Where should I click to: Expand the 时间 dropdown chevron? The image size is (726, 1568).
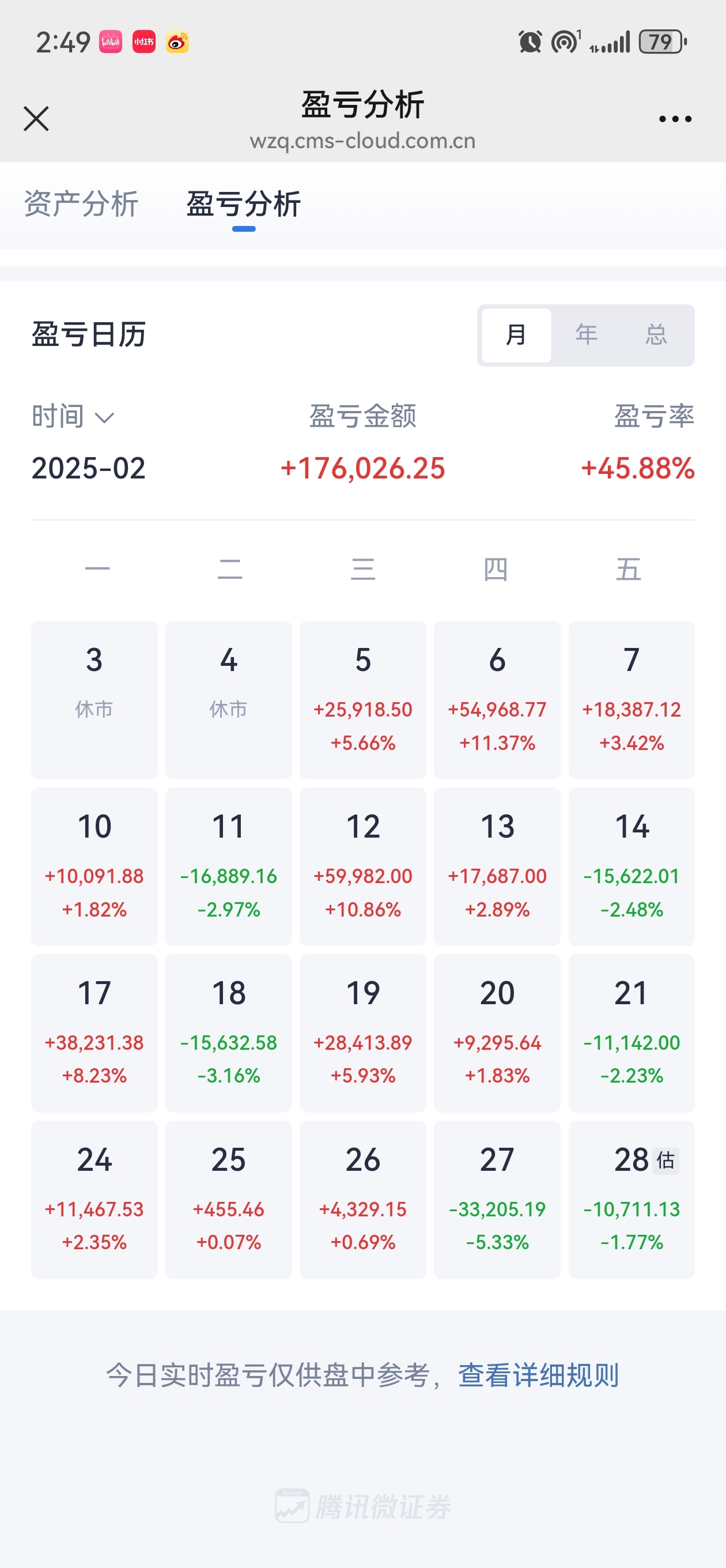105,417
